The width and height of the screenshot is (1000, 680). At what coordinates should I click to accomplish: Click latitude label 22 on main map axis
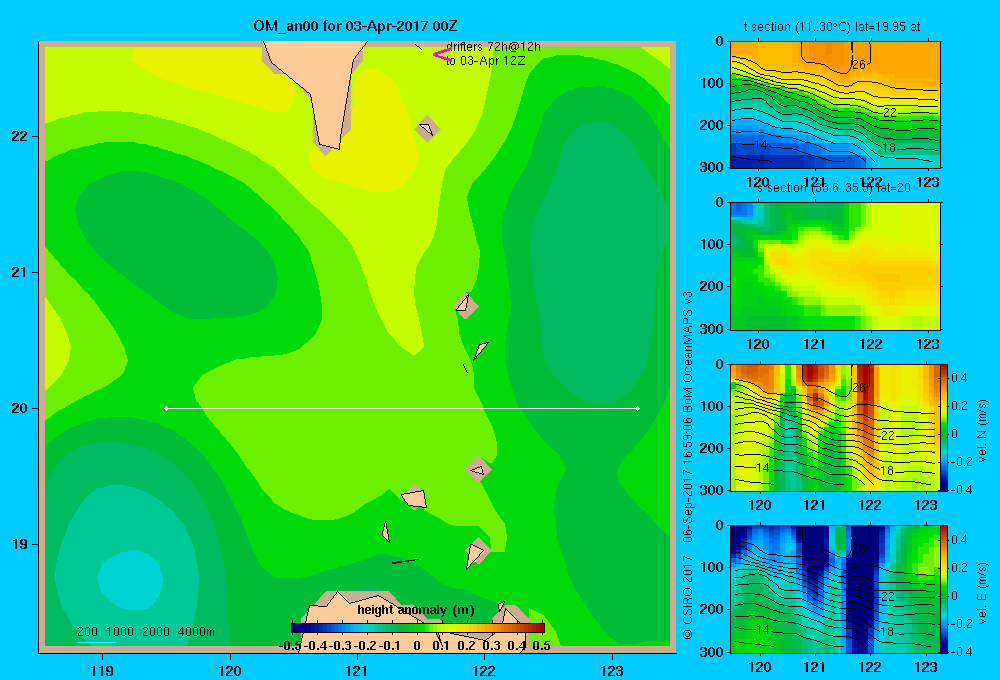19,136
